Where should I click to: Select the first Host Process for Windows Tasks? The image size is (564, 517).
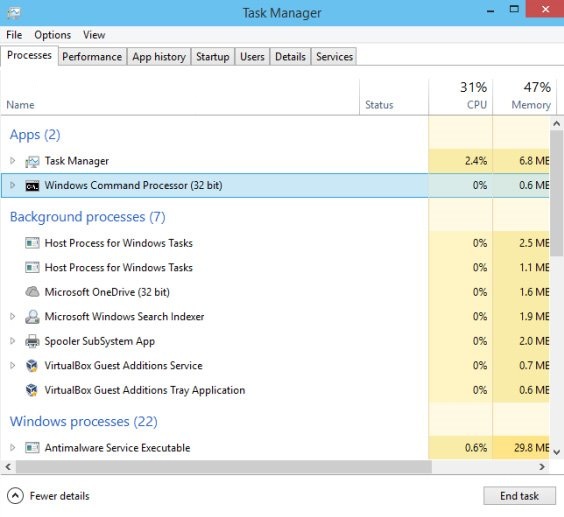[x=118, y=243]
